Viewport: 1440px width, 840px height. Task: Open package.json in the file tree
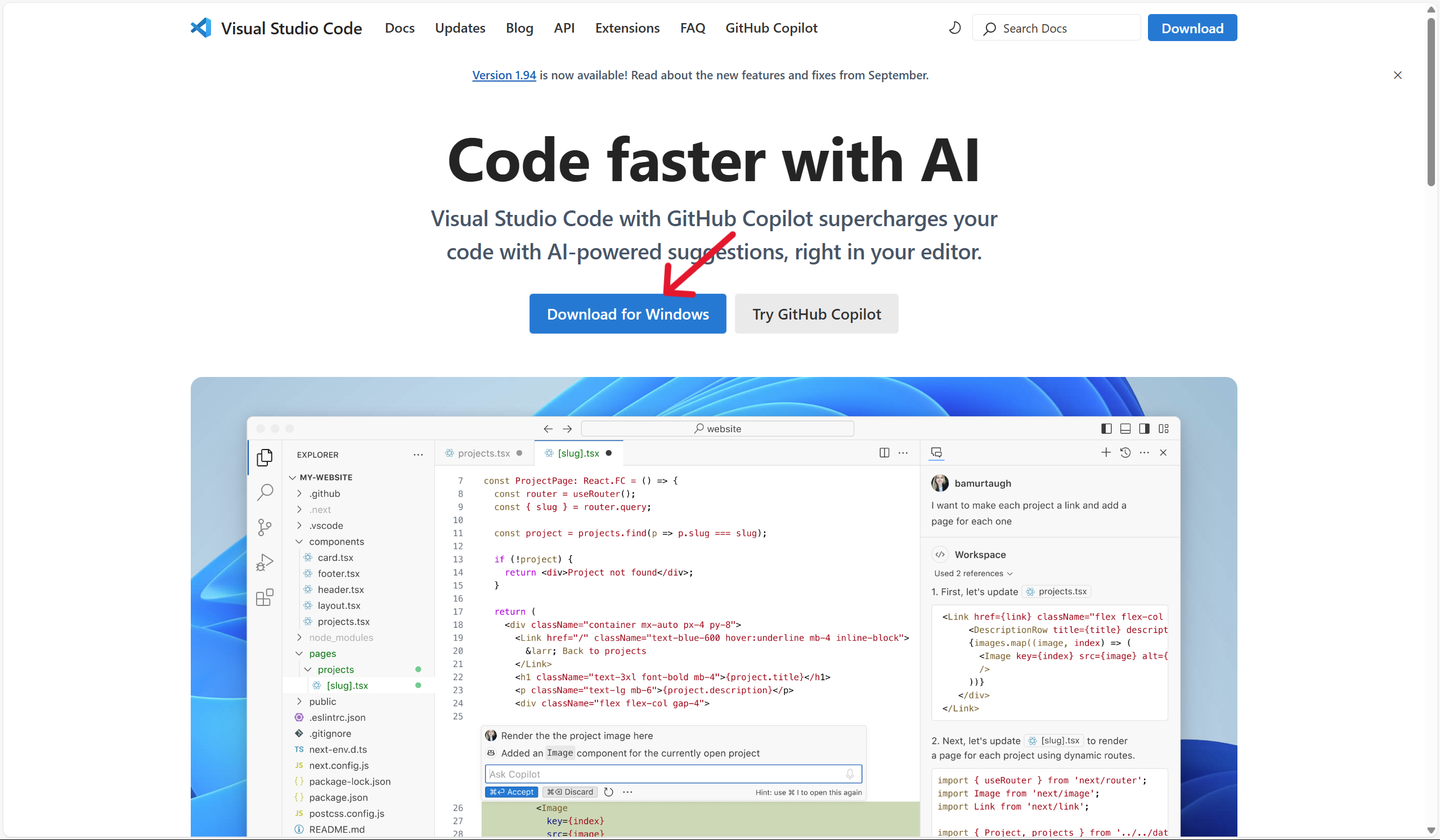tap(338, 797)
